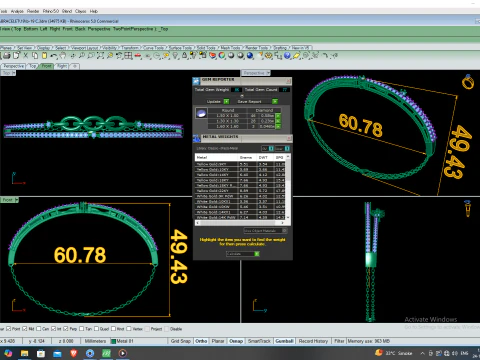Close the Metal Weights panel
480x360 pixels.
(x=289, y=137)
